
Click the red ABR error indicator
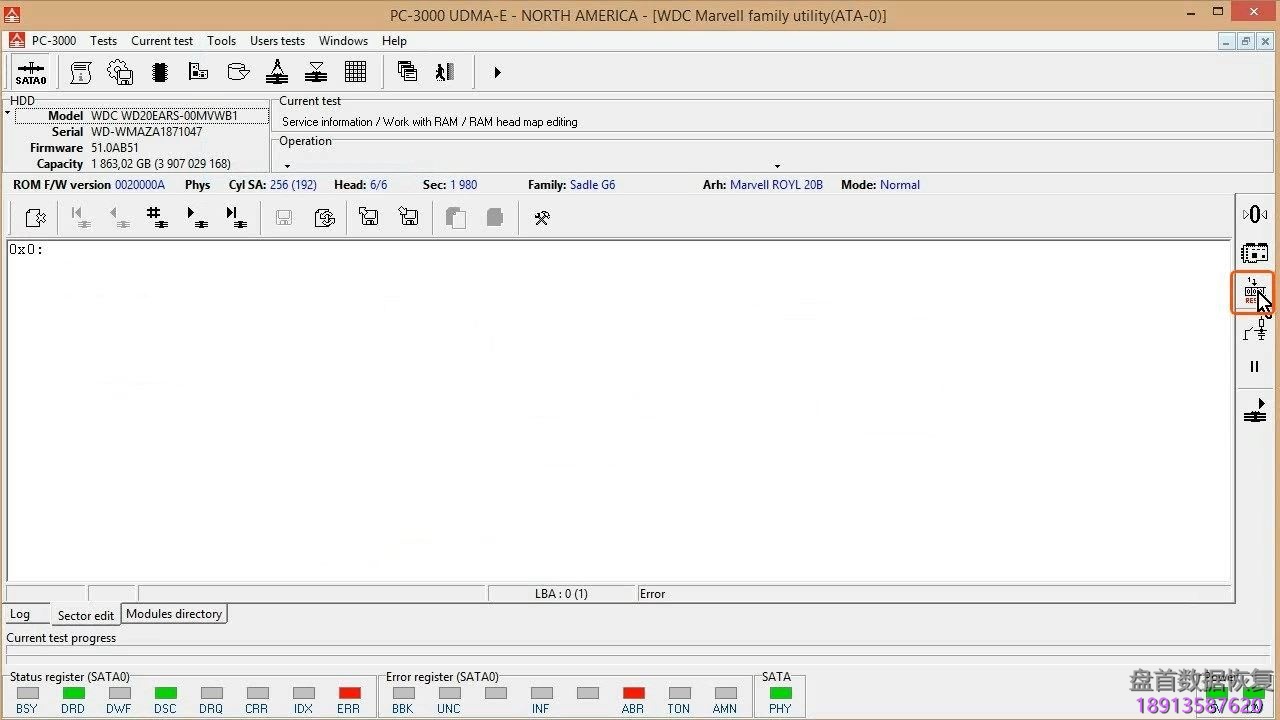pyautogui.click(x=633, y=693)
